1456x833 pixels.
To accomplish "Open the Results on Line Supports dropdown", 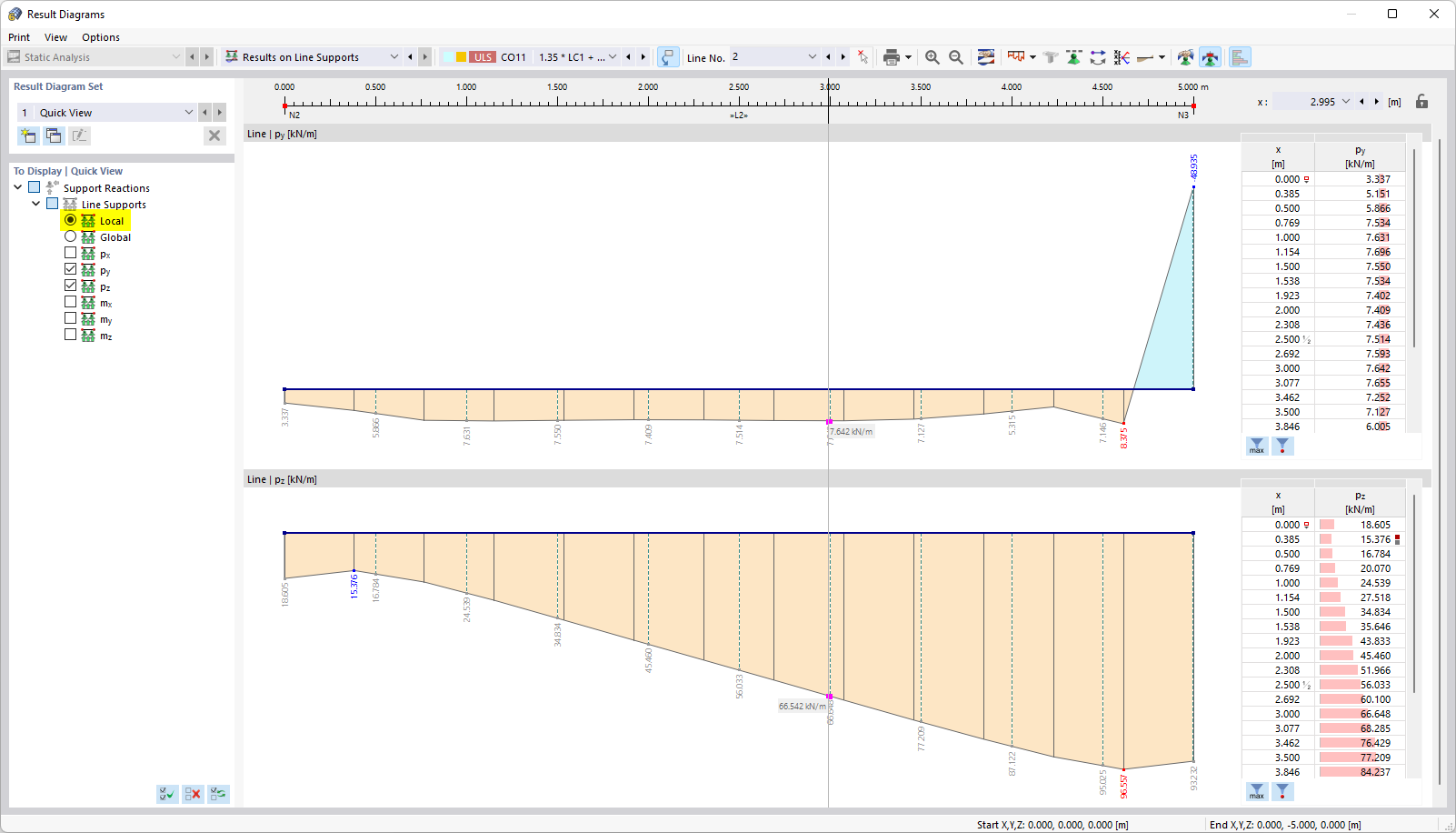I will point(394,56).
